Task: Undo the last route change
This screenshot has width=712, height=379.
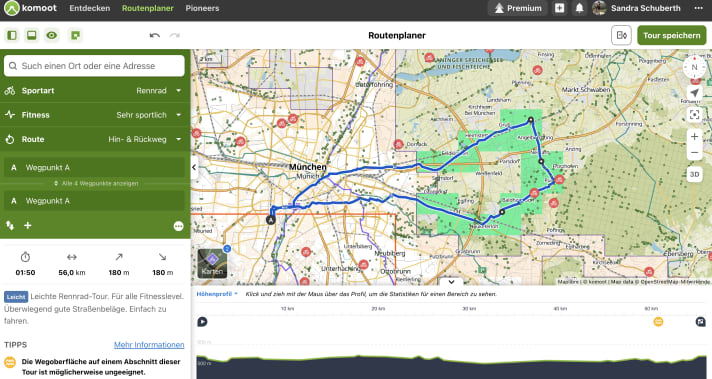Action: coord(154,35)
